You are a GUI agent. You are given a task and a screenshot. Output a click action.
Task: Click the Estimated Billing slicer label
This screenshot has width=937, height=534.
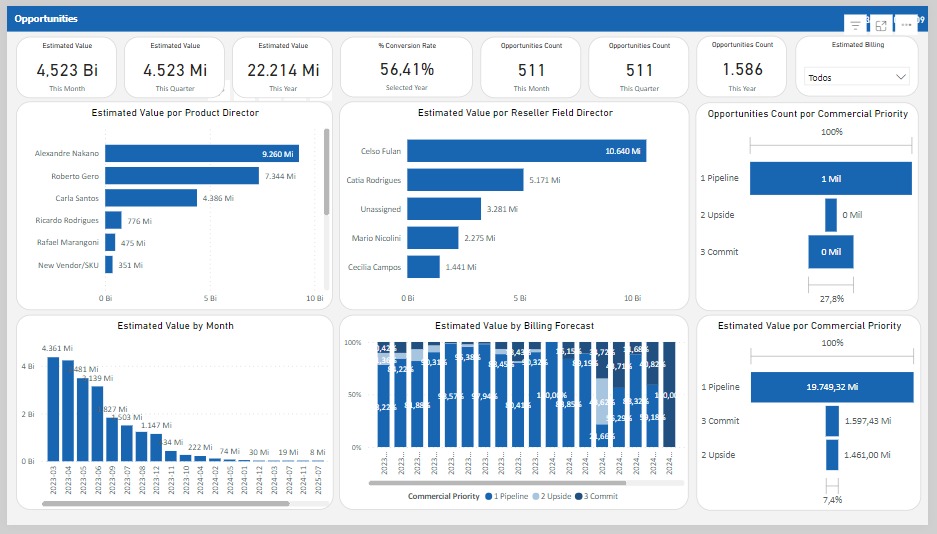[x=858, y=45]
